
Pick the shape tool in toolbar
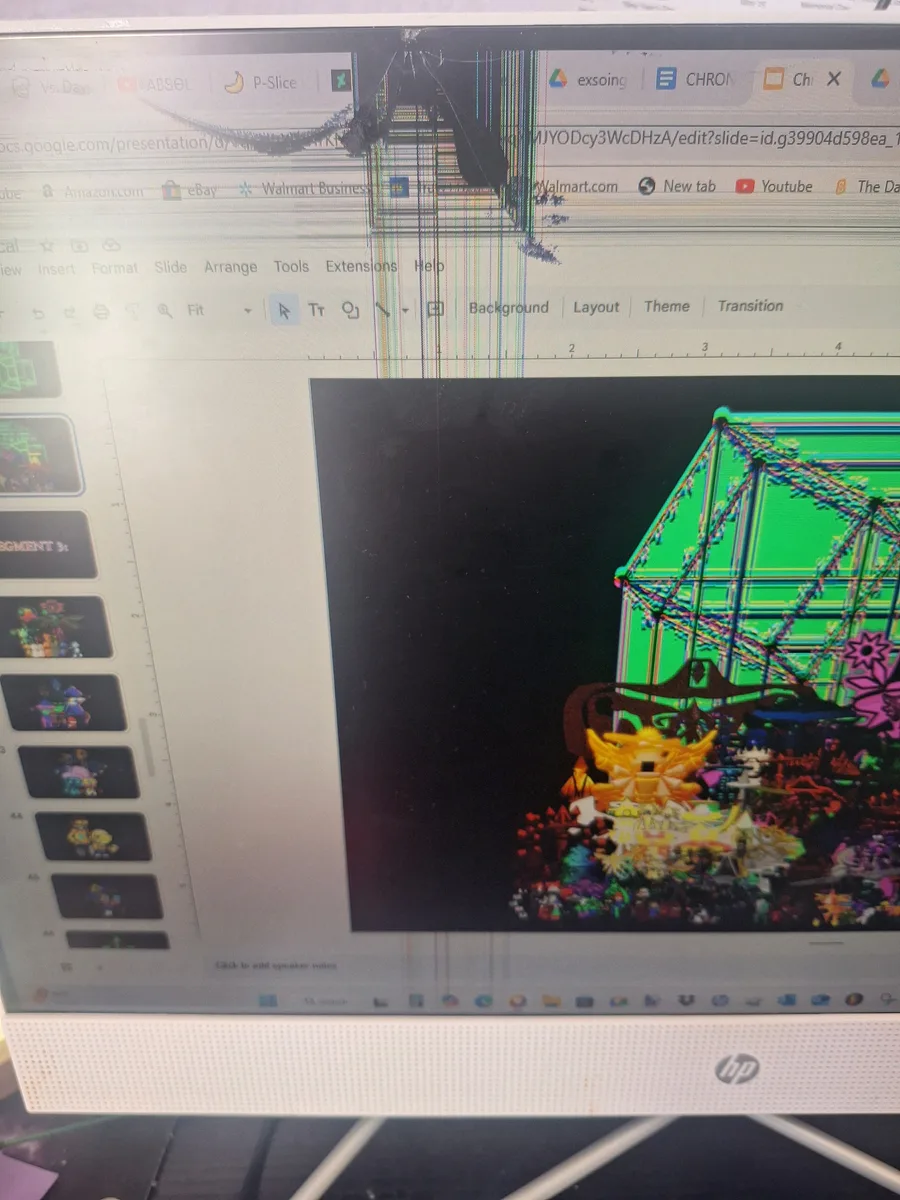click(x=350, y=310)
